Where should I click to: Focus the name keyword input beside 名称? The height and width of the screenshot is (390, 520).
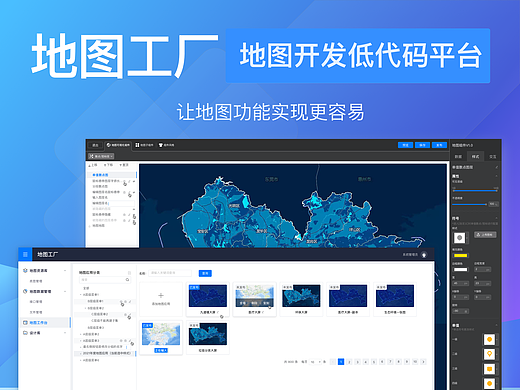click(x=170, y=273)
